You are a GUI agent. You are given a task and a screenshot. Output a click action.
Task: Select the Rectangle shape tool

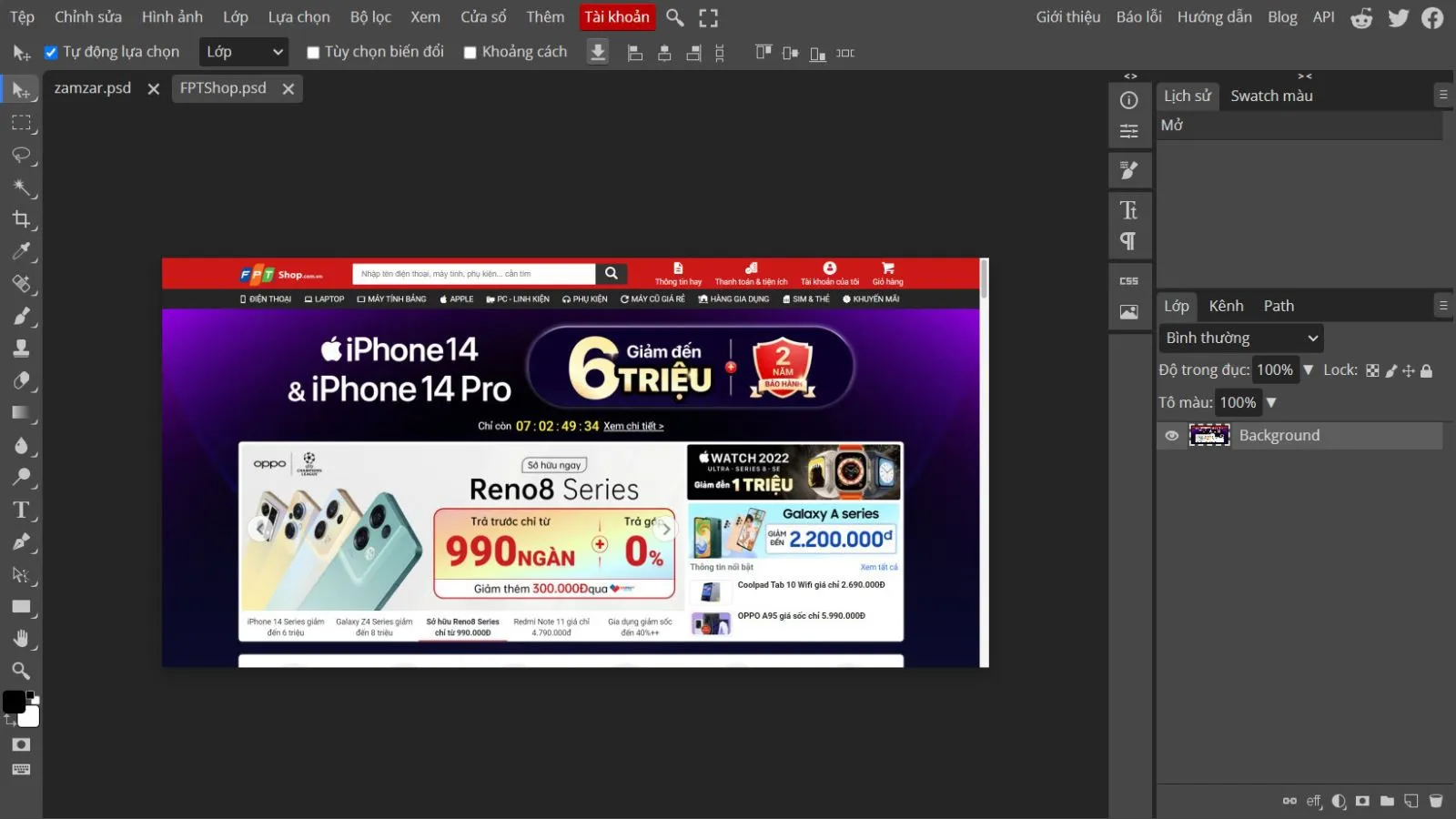21,607
